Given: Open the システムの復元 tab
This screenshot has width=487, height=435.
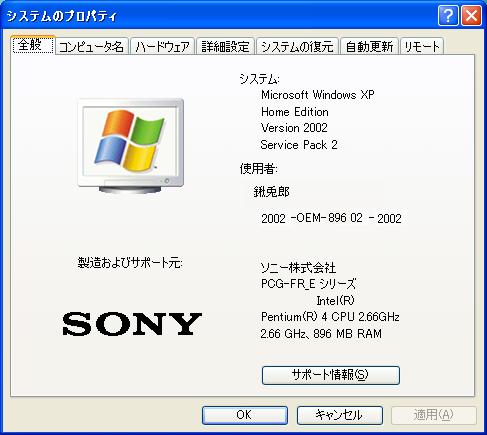Looking at the screenshot, I should (x=297, y=46).
